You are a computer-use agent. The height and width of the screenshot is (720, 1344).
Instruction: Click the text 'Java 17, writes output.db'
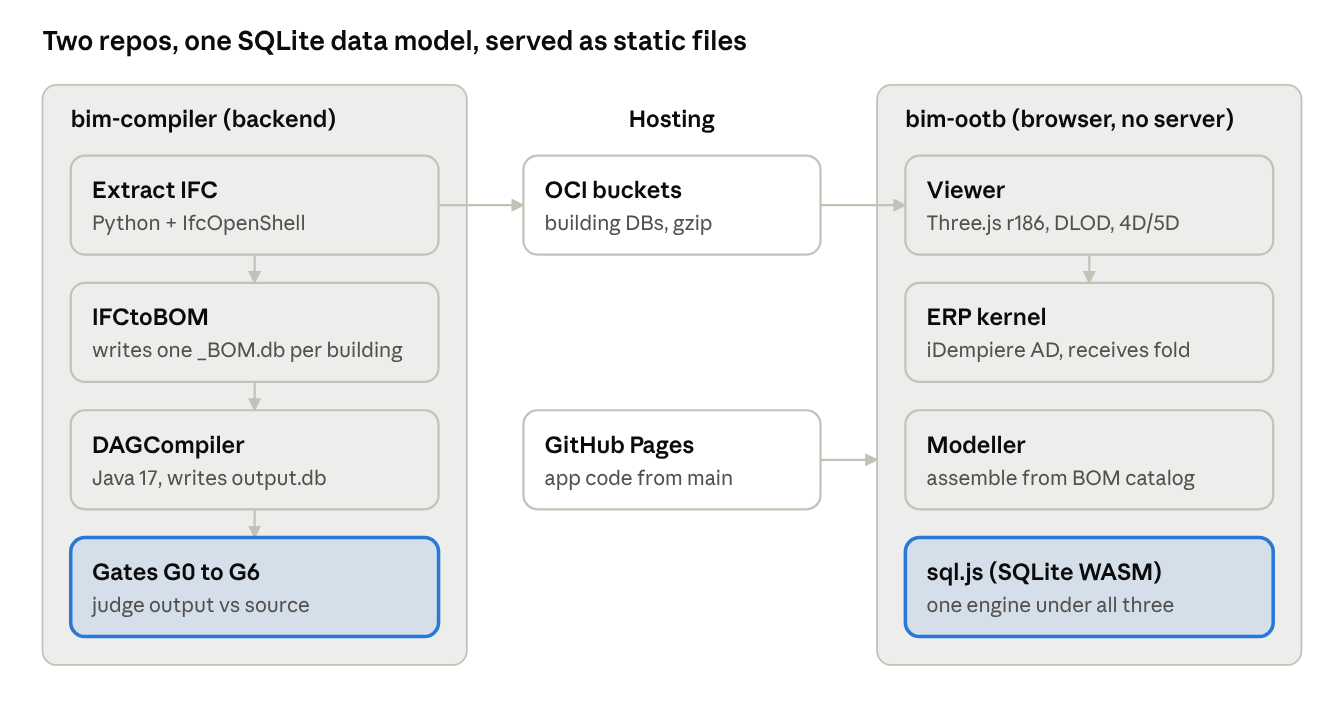coord(209,478)
